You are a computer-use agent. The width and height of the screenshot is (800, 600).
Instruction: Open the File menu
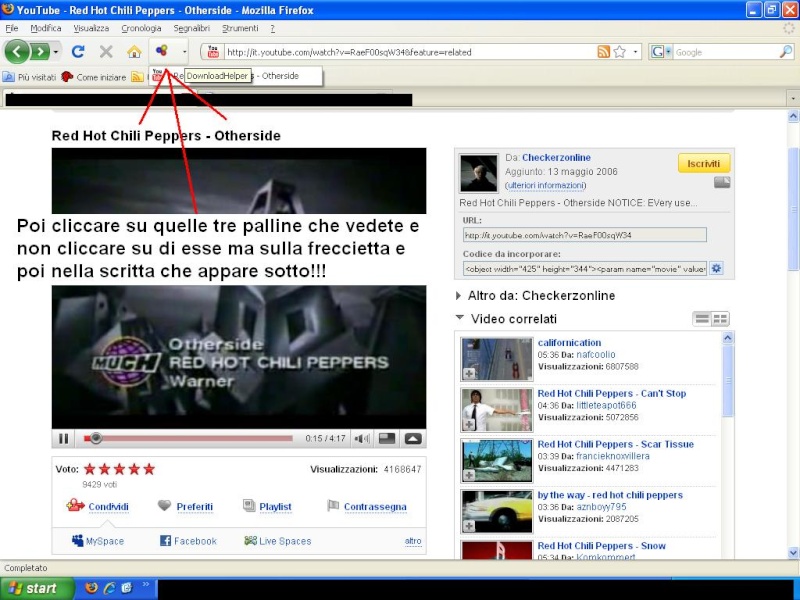pos(12,28)
